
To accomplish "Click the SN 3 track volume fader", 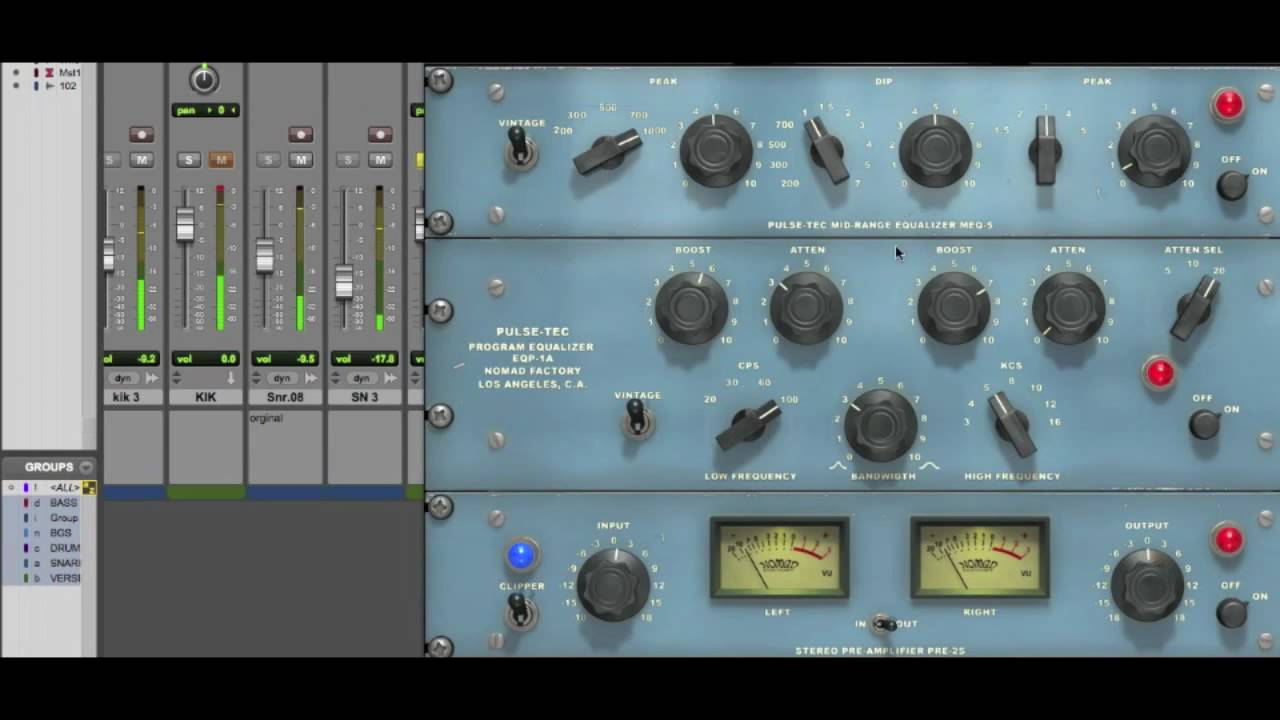I will [x=343, y=282].
